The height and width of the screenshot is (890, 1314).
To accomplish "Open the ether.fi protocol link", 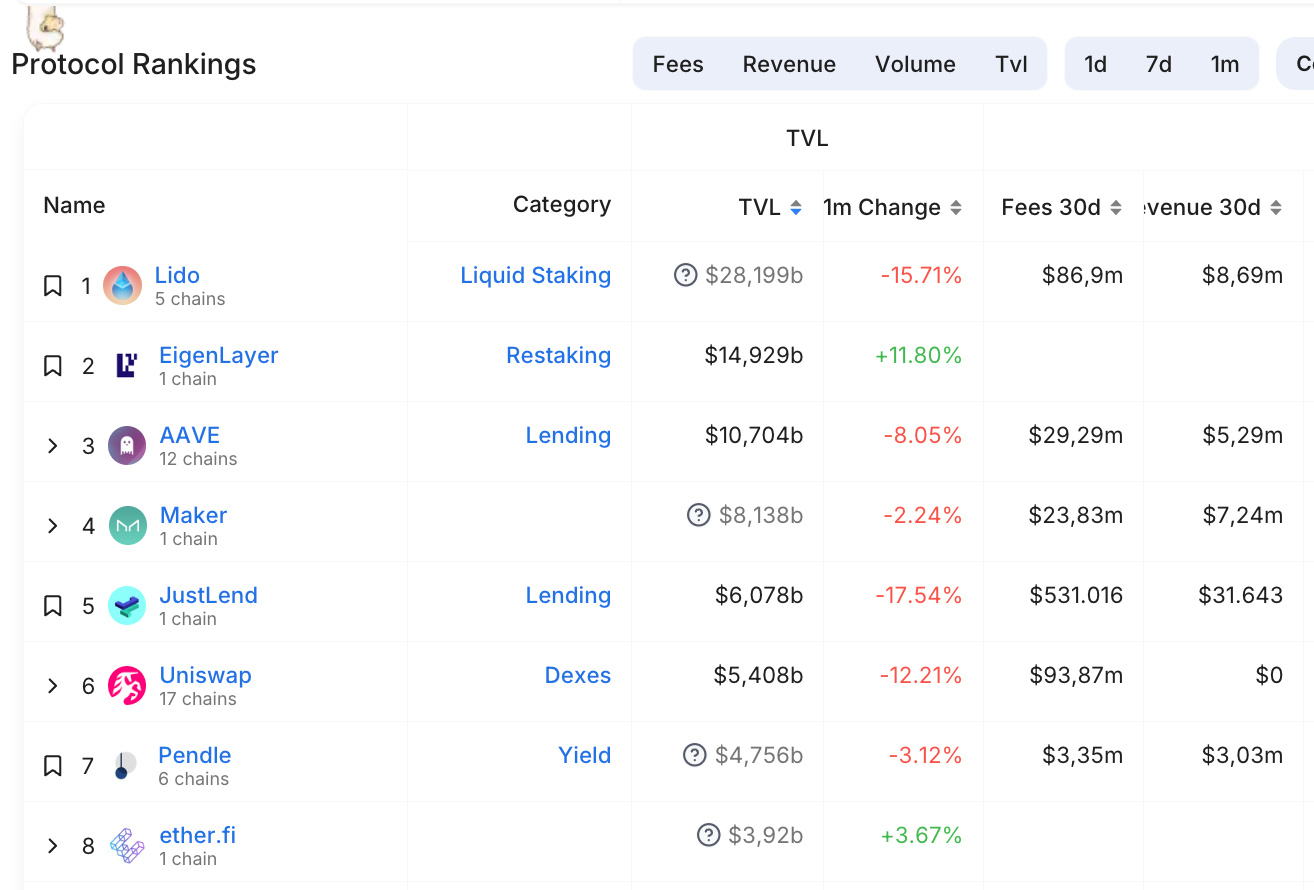I will coord(198,835).
